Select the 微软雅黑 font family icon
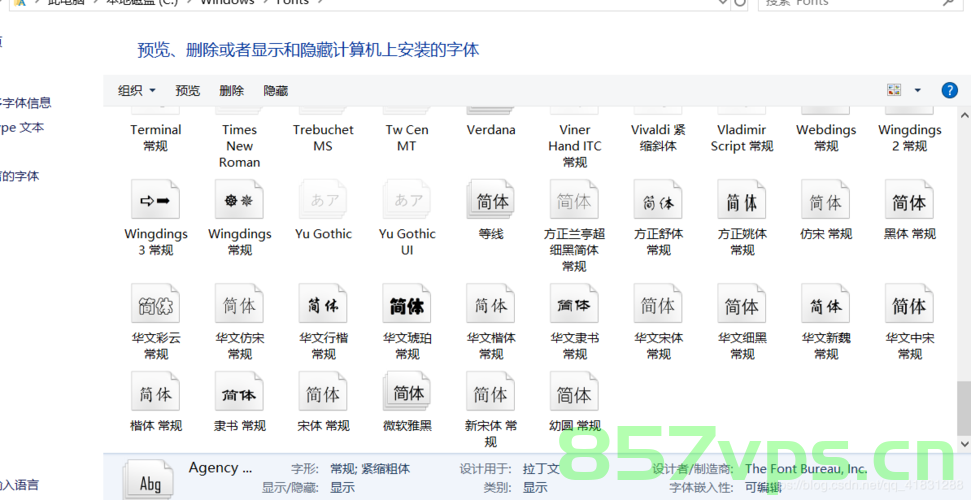This screenshot has width=971, height=500. (x=407, y=391)
